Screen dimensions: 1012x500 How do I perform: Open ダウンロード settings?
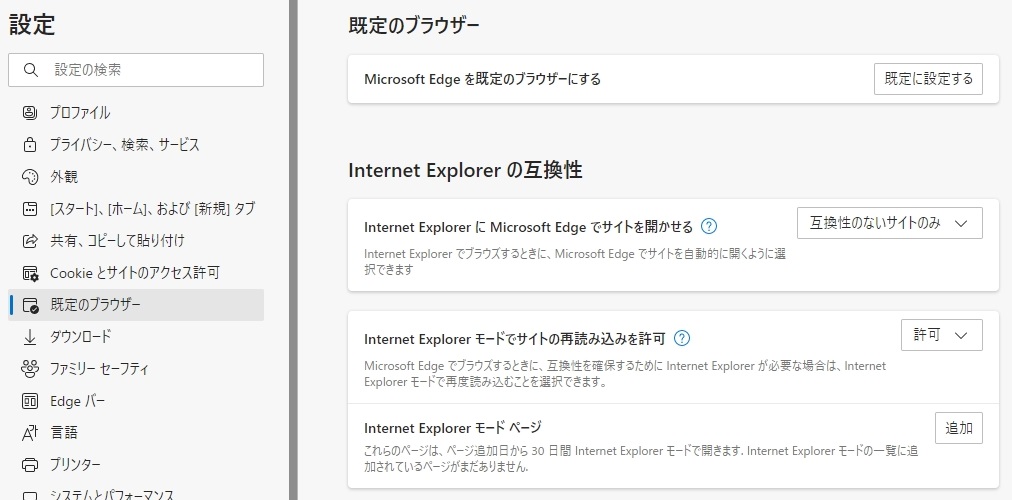pos(136,337)
